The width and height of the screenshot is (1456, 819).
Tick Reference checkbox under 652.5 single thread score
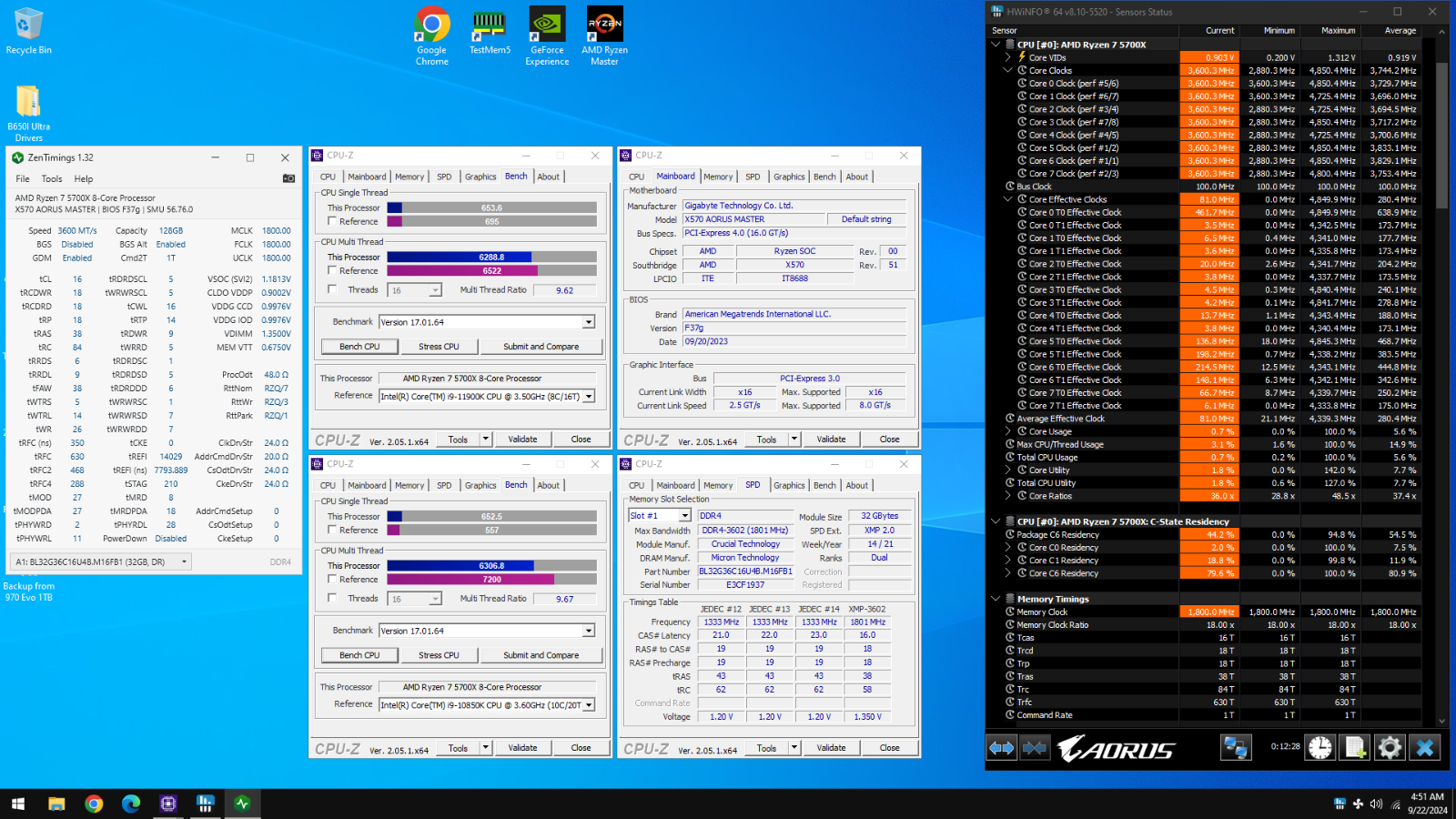point(332,530)
